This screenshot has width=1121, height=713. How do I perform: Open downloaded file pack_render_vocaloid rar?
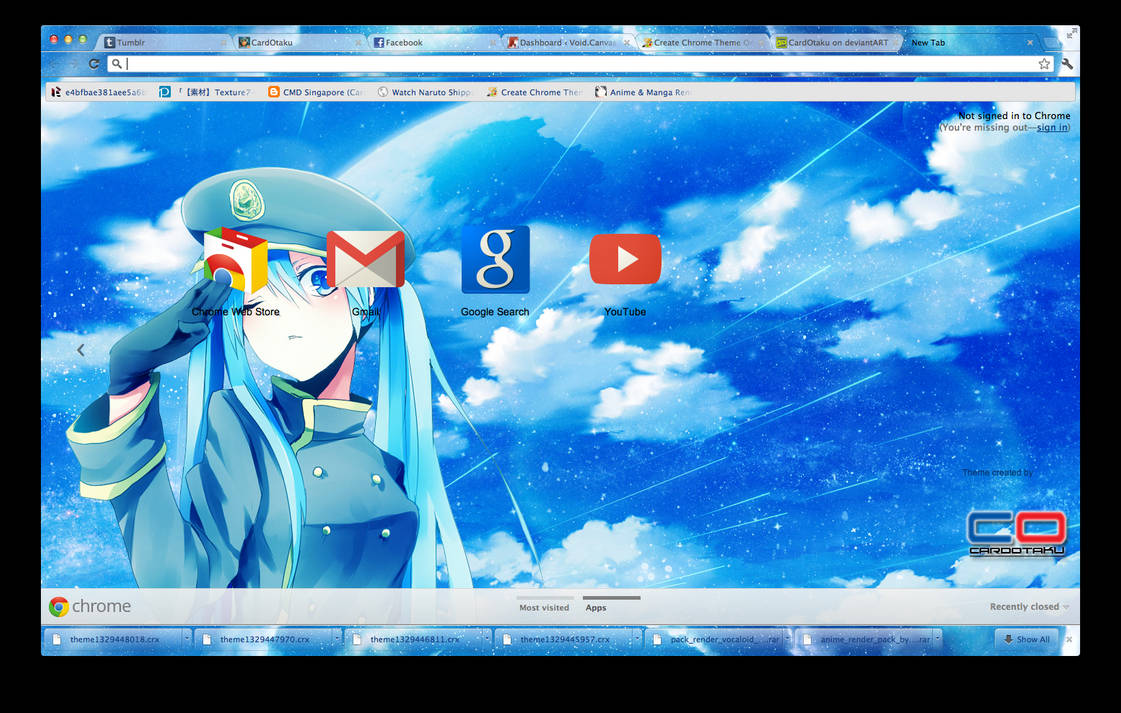(715, 639)
